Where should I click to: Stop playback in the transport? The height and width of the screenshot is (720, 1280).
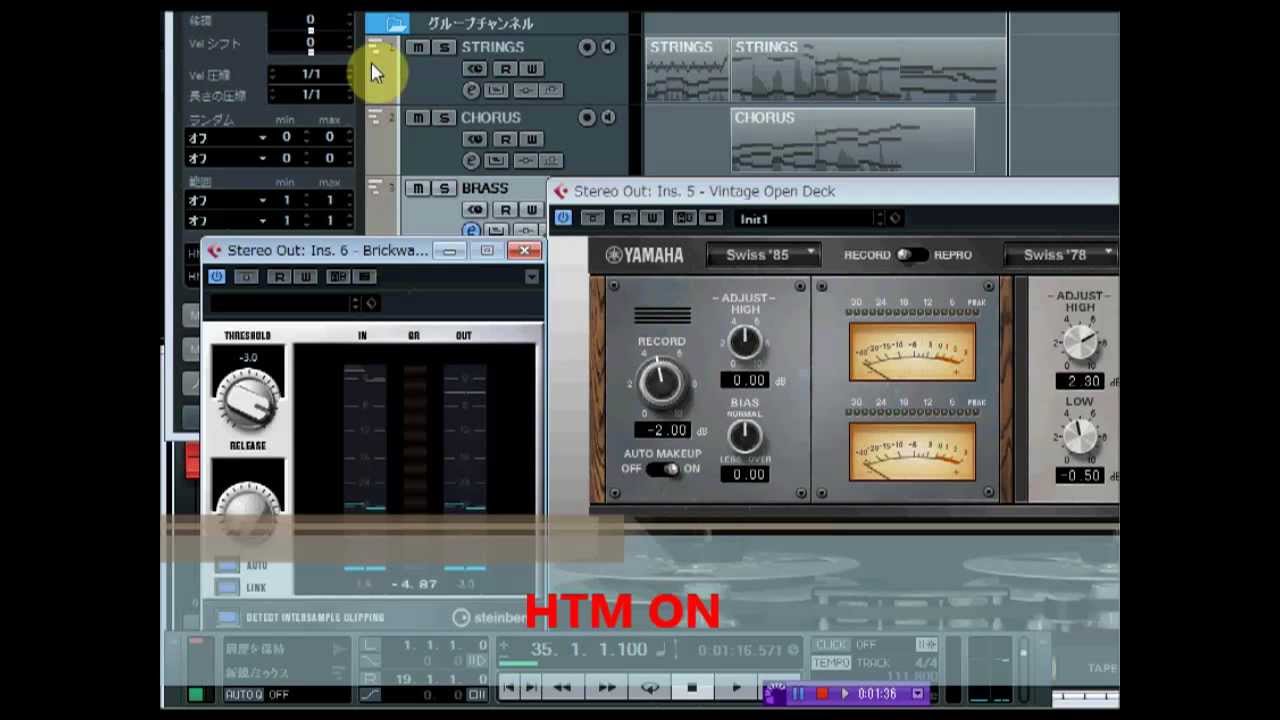(692, 688)
